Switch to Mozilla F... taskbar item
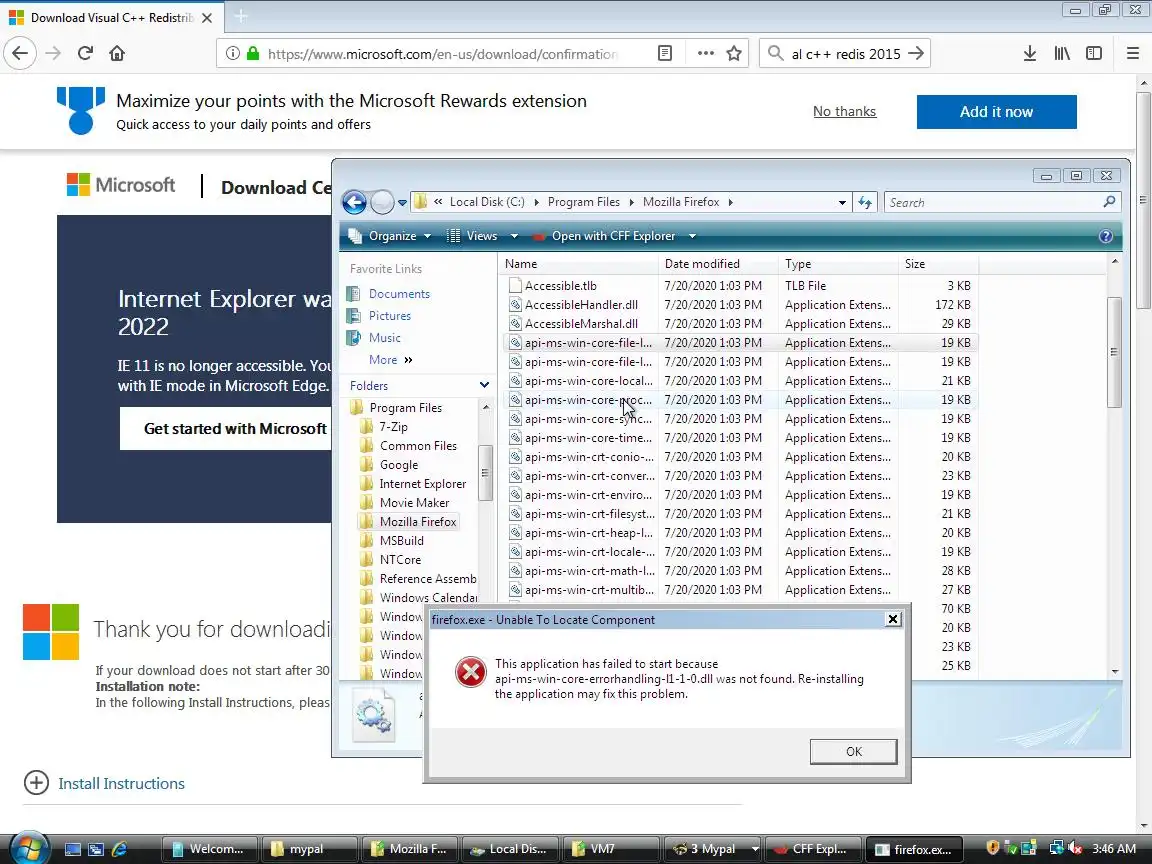The width and height of the screenshot is (1152, 864). [410, 849]
